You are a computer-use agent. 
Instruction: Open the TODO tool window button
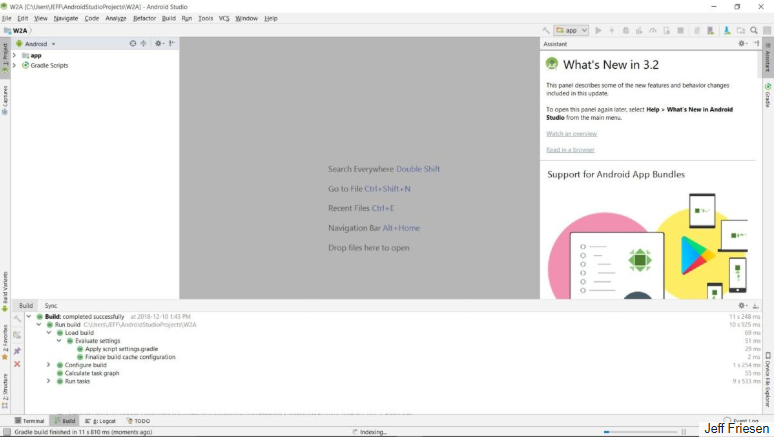click(x=138, y=421)
